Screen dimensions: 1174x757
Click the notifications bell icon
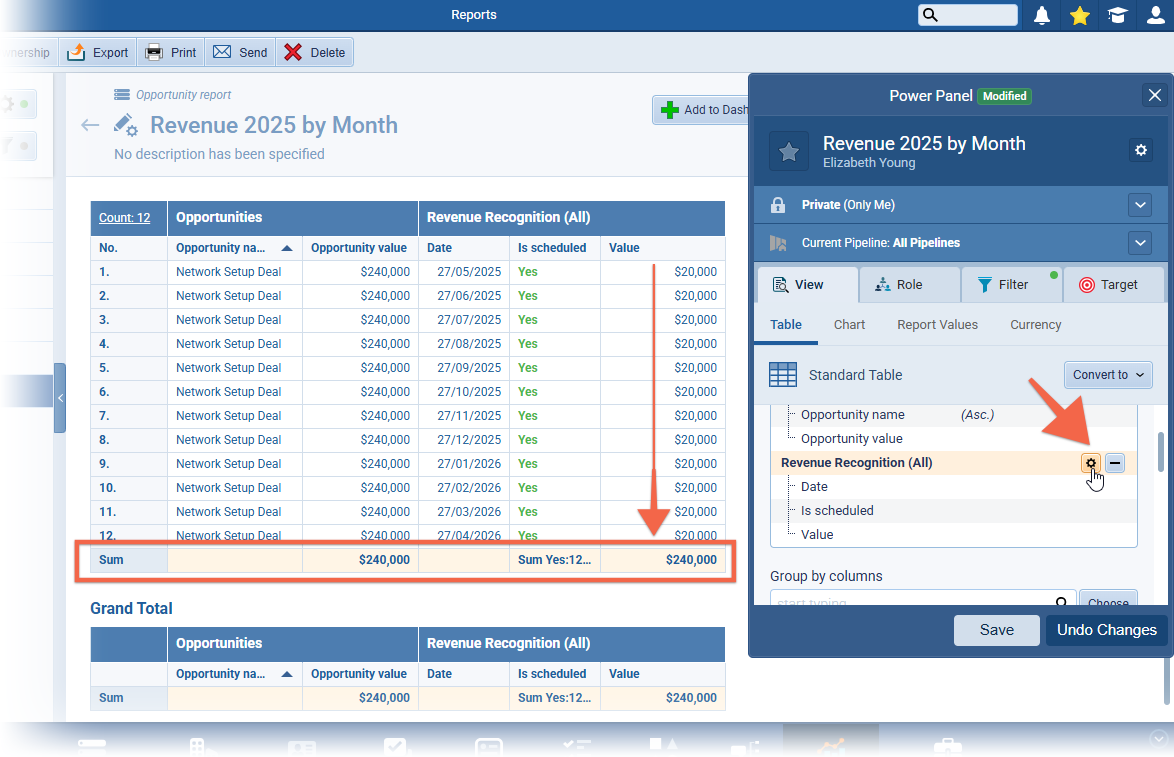(1042, 15)
